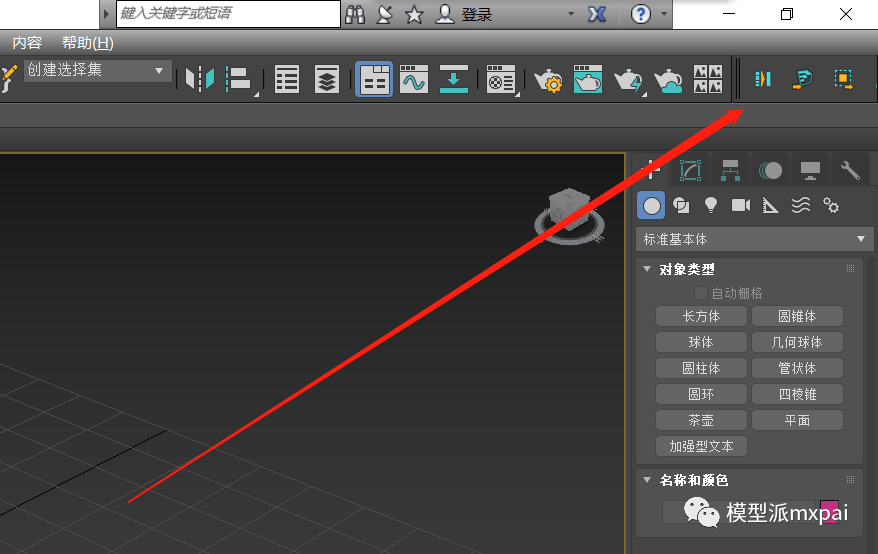The height and width of the screenshot is (554, 878).
Task: Select the Lights bulb category icon
Action: (711, 205)
